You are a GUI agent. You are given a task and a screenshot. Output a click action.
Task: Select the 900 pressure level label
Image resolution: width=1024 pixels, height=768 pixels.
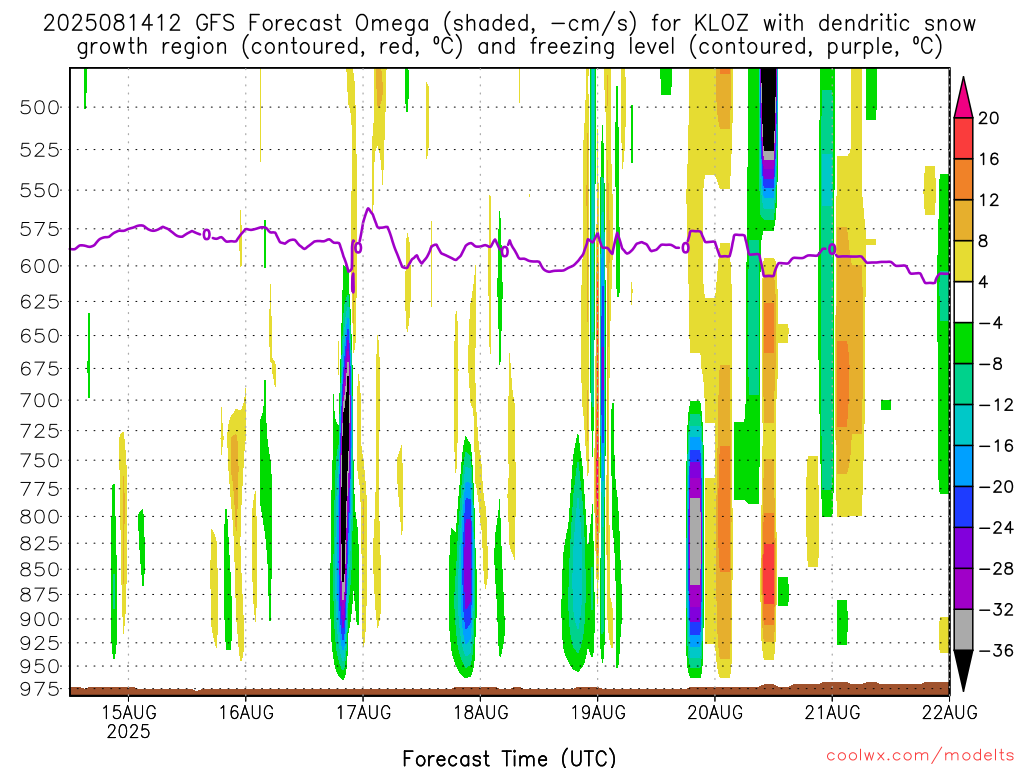(40, 619)
